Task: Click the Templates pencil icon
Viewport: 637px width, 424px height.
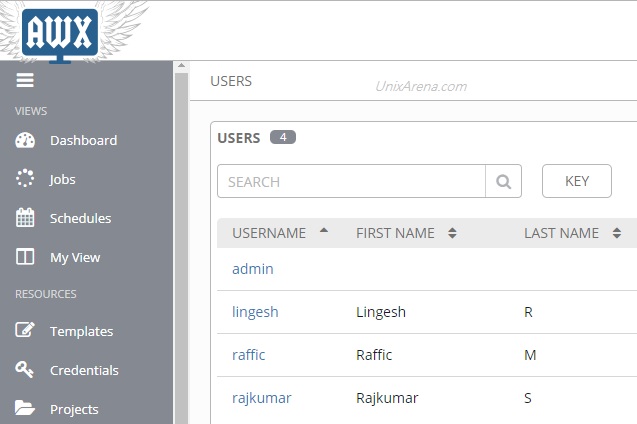Action: pyautogui.click(x=26, y=331)
